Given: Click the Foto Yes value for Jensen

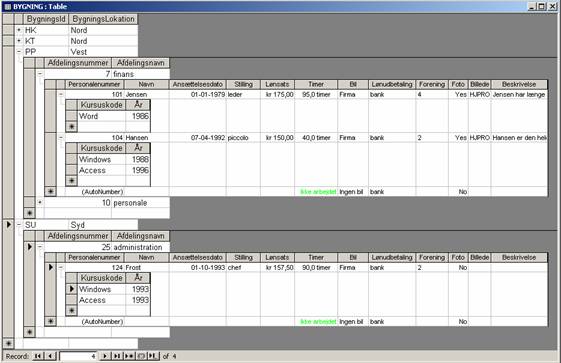Looking at the screenshot, I should 460,94.
